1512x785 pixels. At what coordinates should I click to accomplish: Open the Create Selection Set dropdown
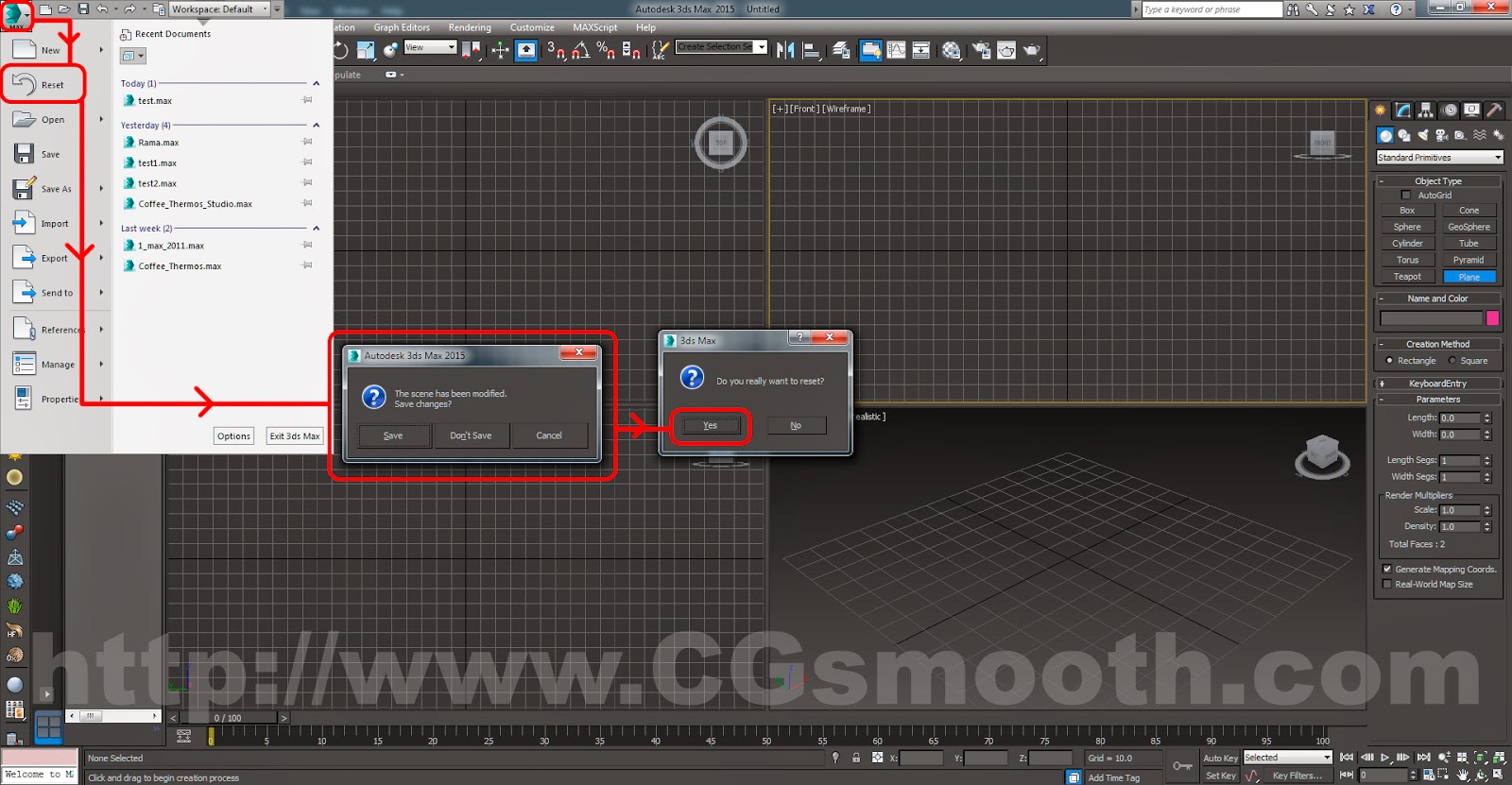click(721, 47)
